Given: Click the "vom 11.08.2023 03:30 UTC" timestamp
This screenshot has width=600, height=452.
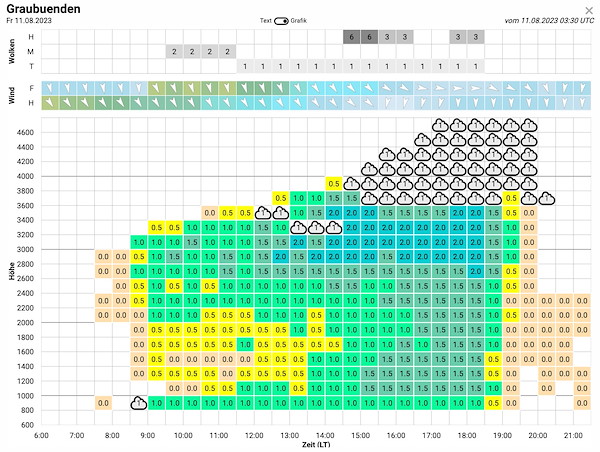Looking at the screenshot, I should (x=549, y=21).
